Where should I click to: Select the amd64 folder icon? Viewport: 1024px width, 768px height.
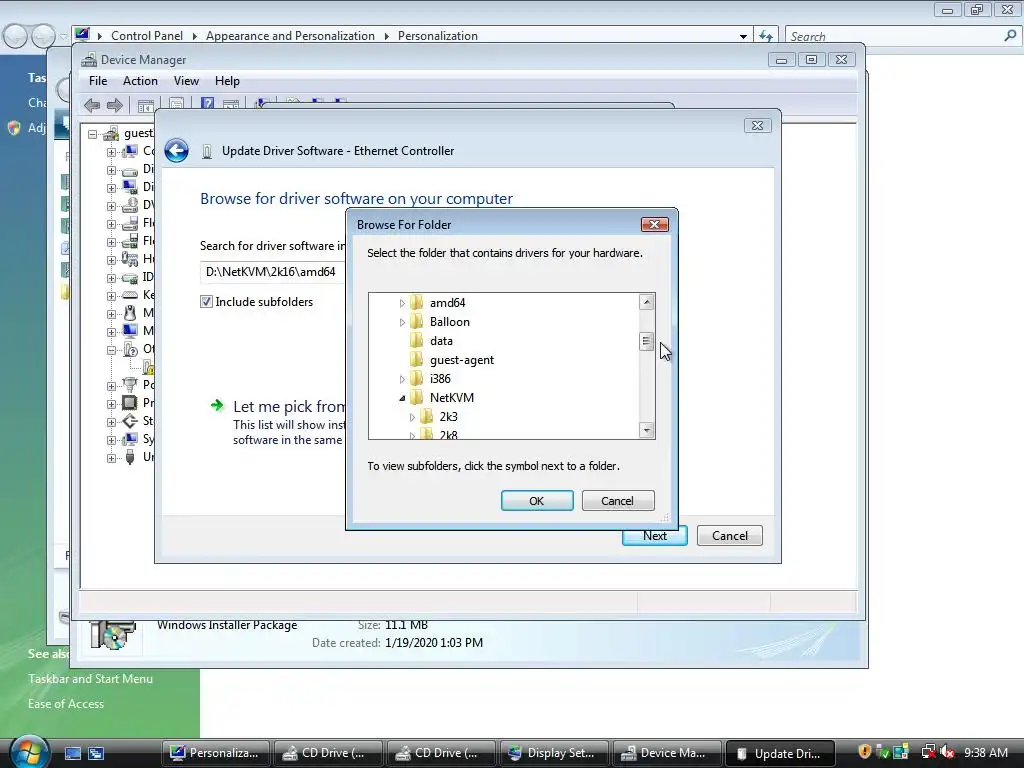point(417,302)
